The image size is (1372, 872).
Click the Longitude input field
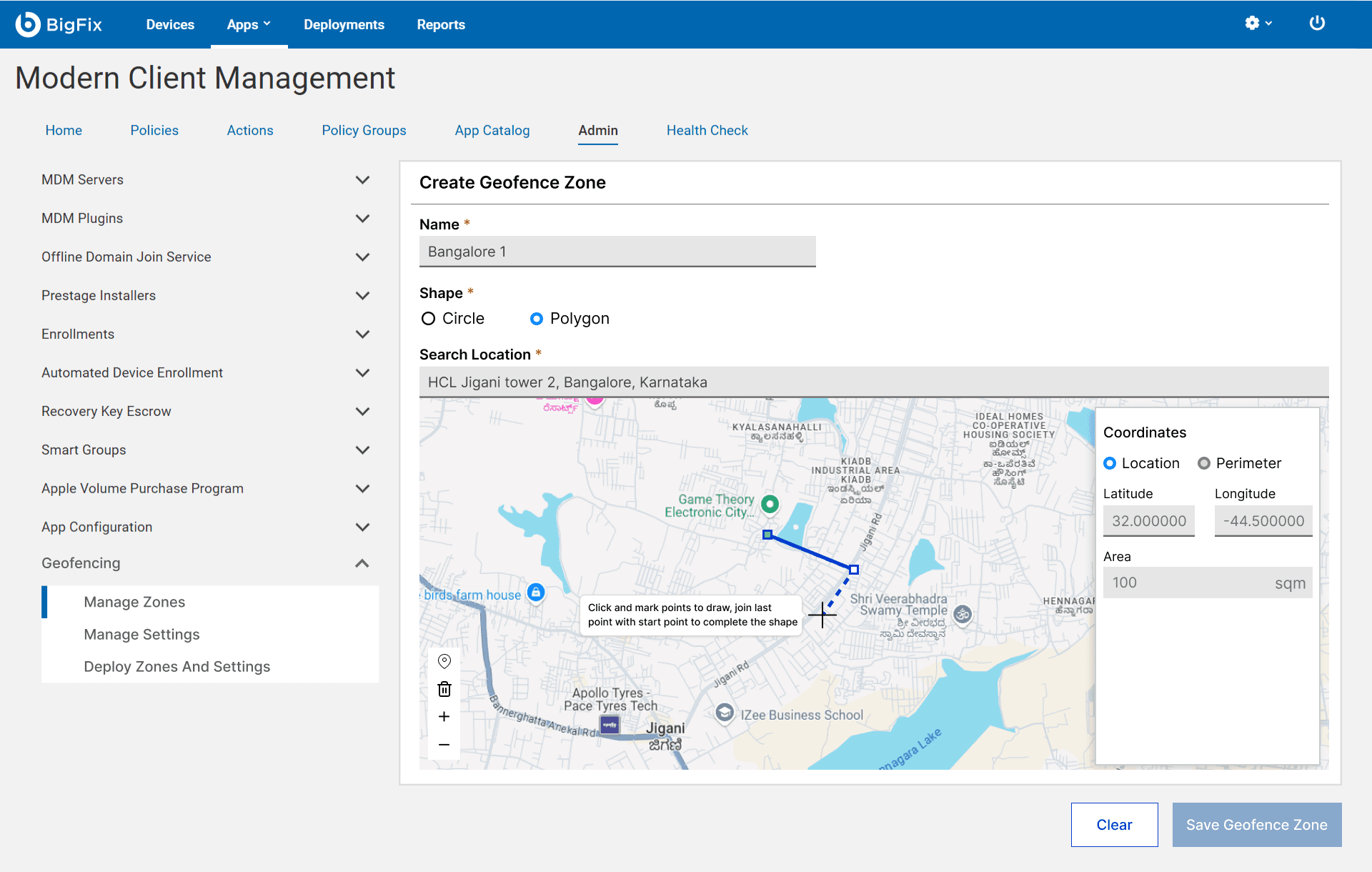click(1263, 521)
